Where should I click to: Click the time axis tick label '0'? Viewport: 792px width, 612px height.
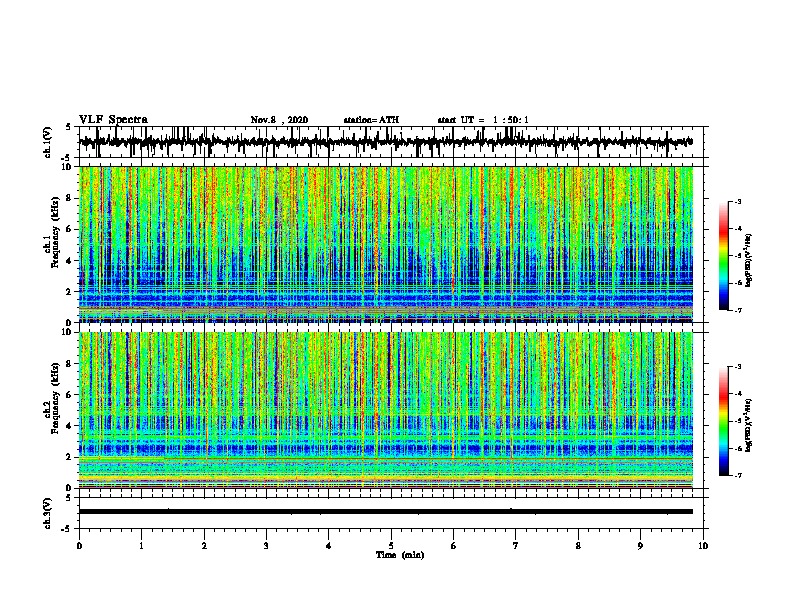[79, 545]
